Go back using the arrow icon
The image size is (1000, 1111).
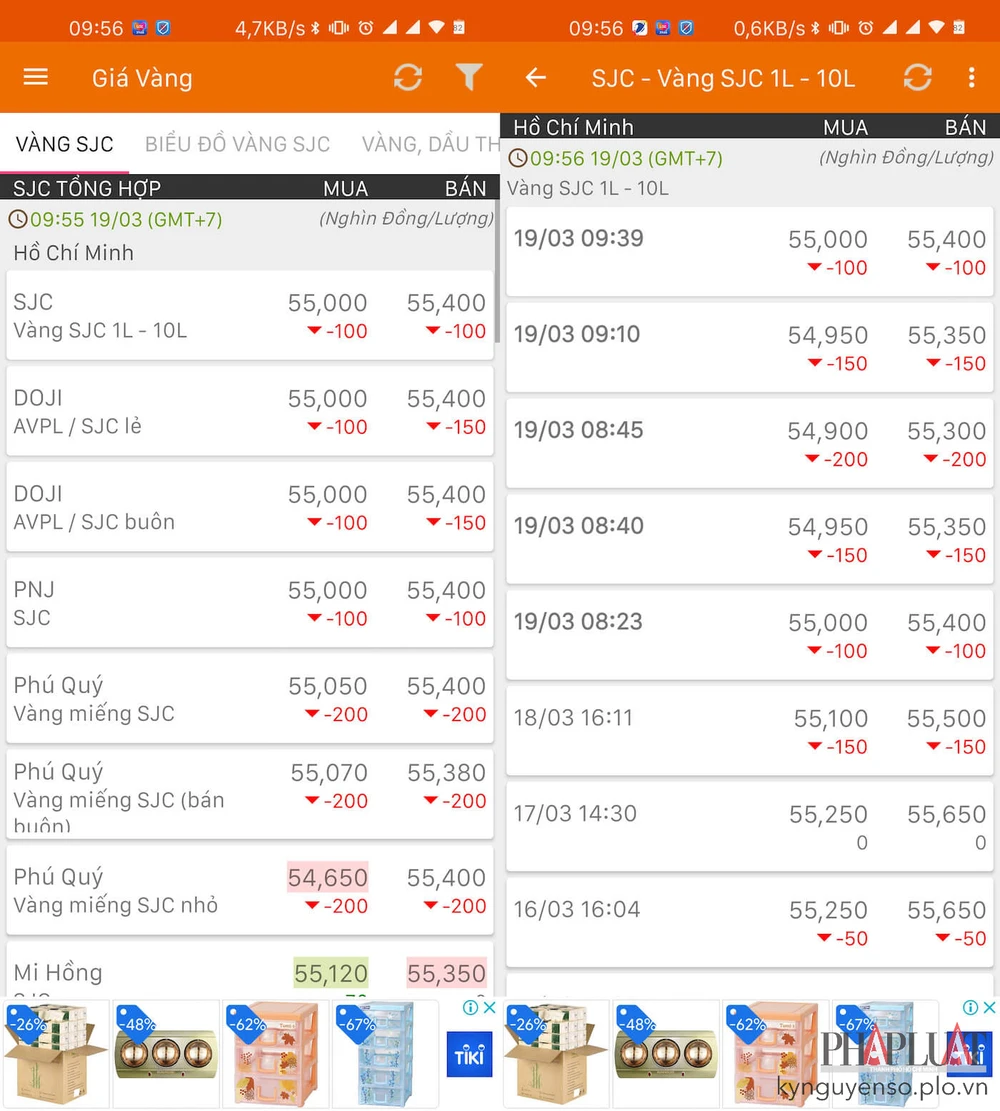coord(536,78)
